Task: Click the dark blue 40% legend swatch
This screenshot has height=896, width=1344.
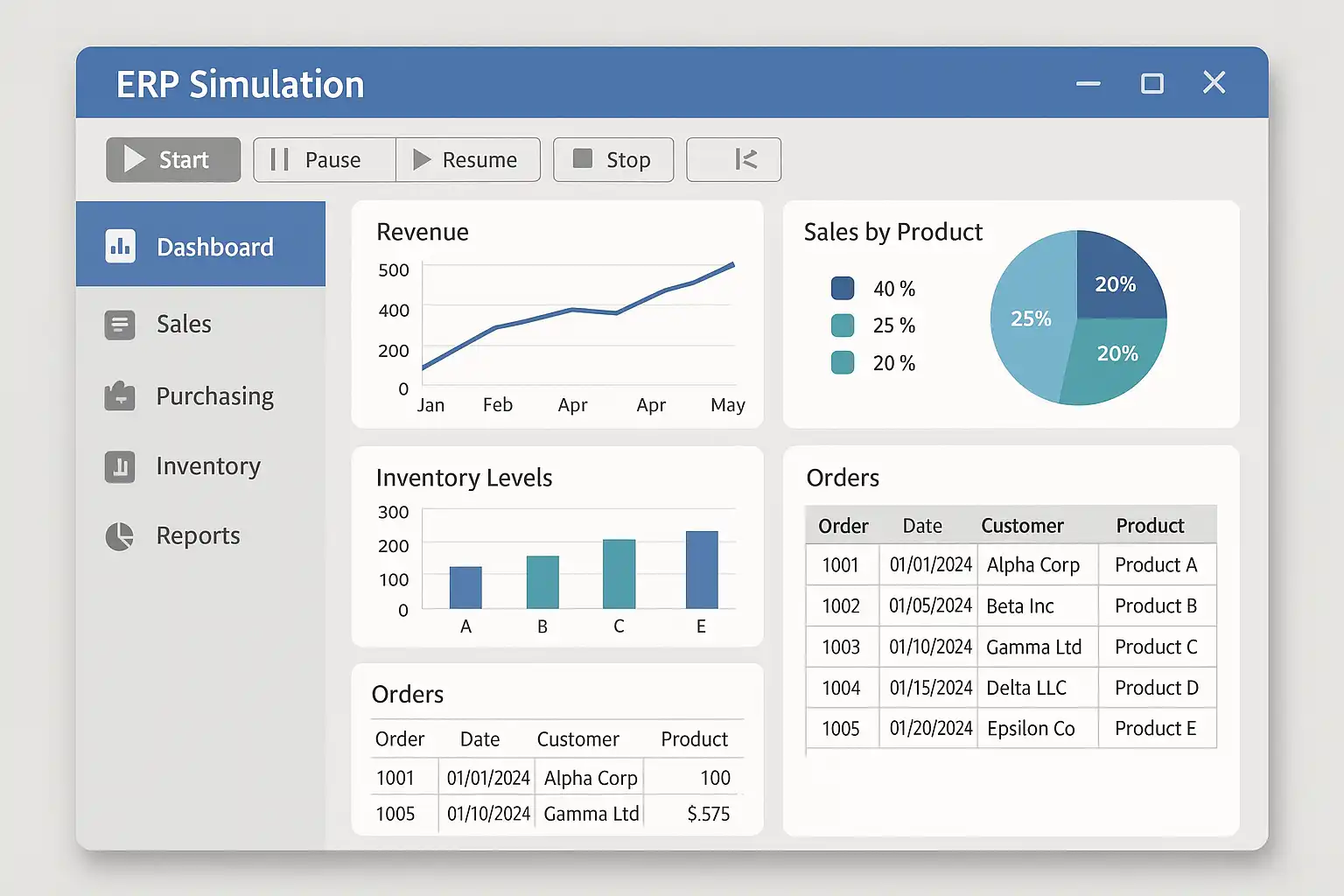Action: [842, 288]
